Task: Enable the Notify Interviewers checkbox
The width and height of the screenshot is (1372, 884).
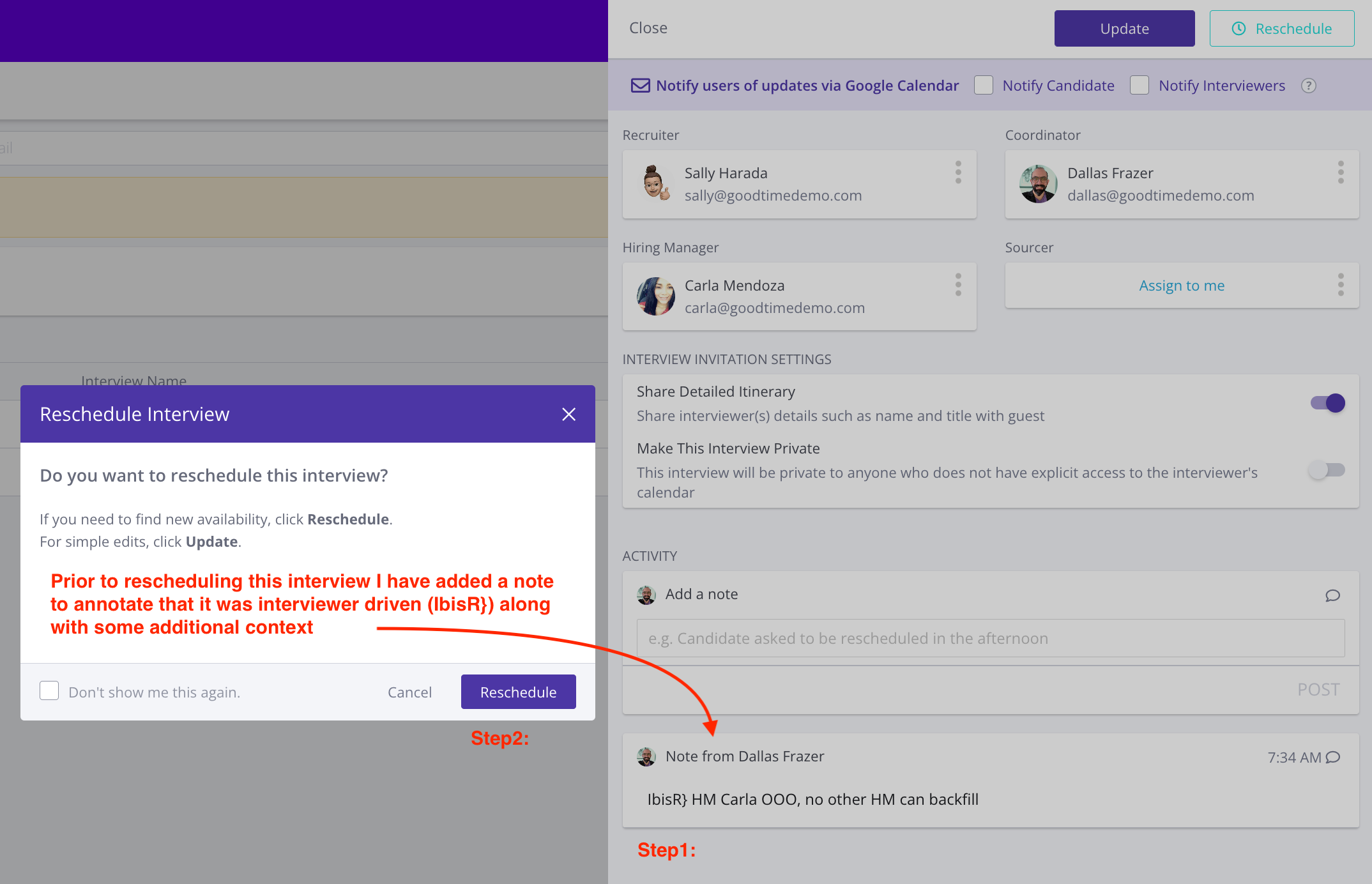Action: pyautogui.click(x=1140, y=86)
